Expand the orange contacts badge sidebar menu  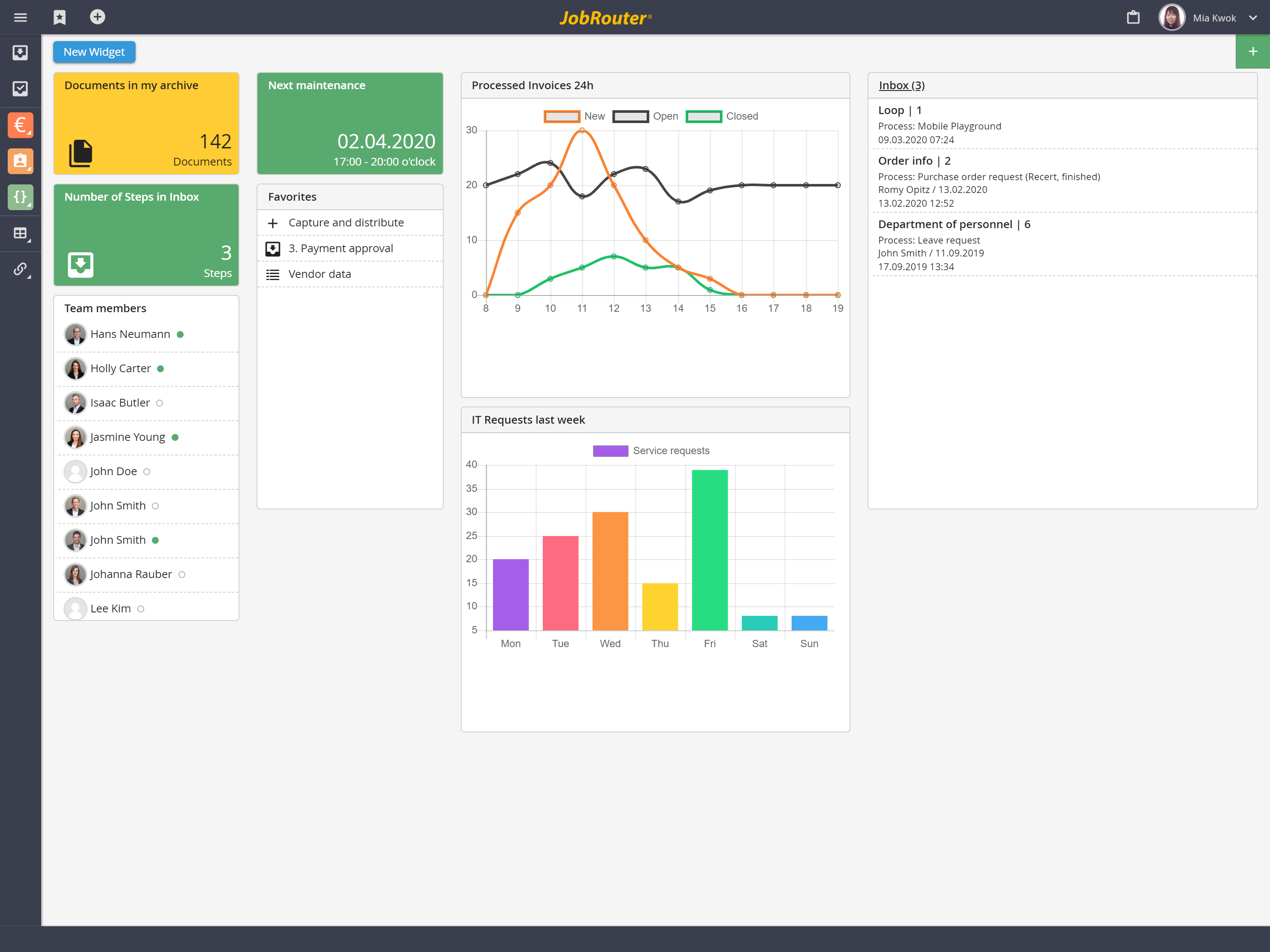tap(20, 161)
